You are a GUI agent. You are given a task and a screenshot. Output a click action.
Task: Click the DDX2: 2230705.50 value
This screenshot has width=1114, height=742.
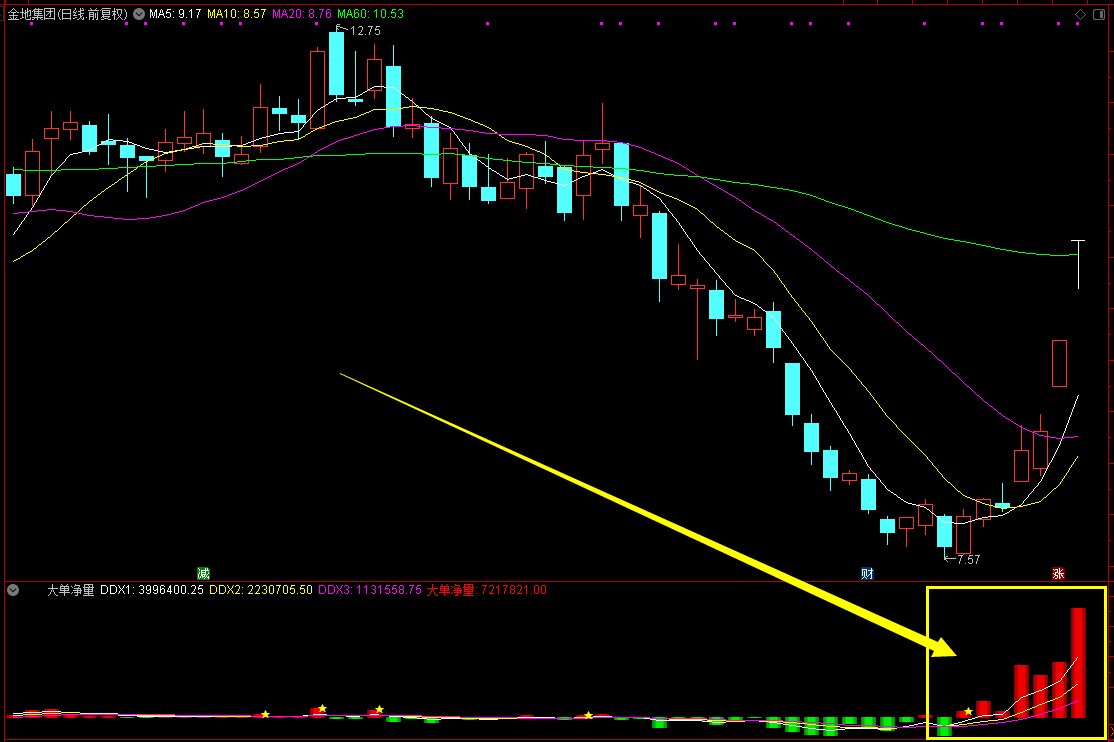[x=261, y=590]
